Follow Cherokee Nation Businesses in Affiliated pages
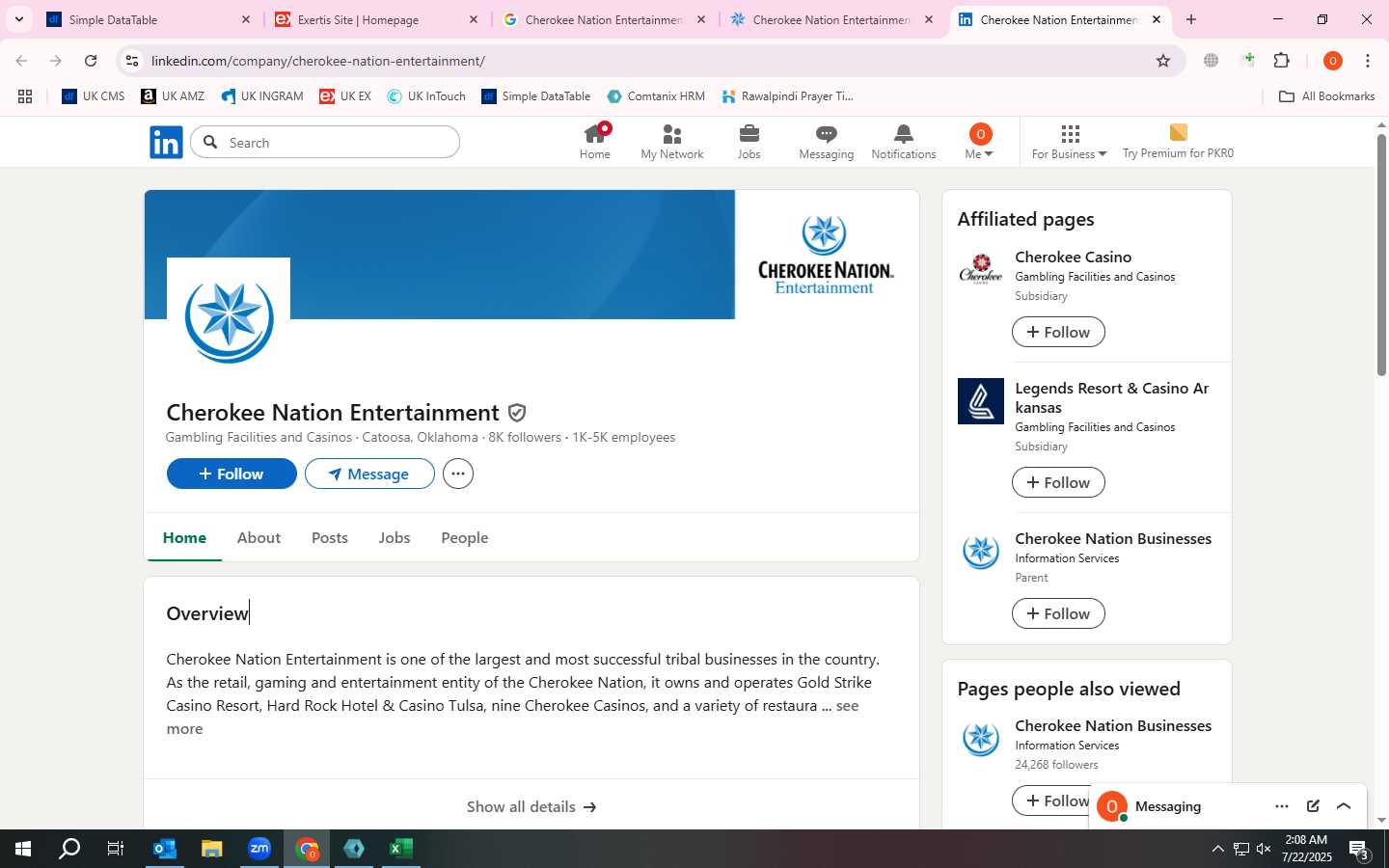The image size is (1389, 868). click(1058, 613)
